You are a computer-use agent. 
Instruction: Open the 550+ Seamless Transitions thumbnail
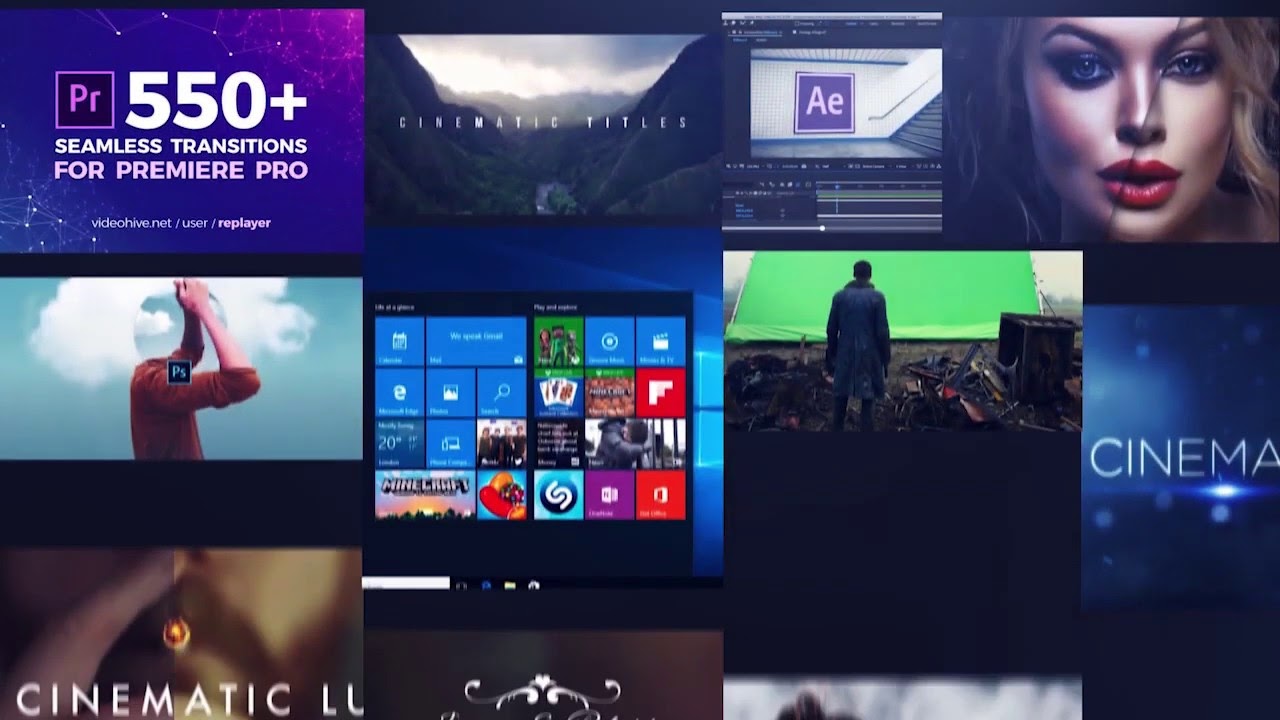coord(181,130)
